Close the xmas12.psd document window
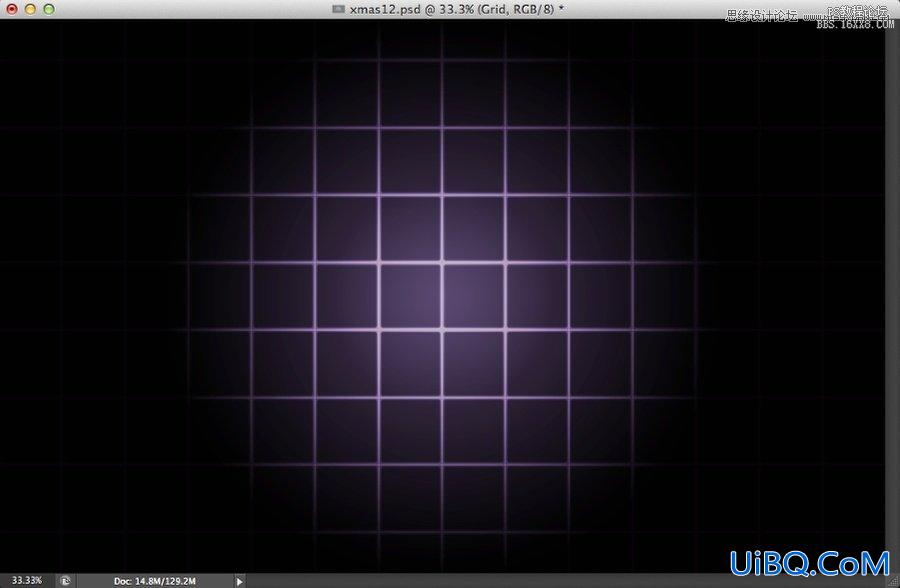Screen dimensions: 900x588 tap(11, 9)
